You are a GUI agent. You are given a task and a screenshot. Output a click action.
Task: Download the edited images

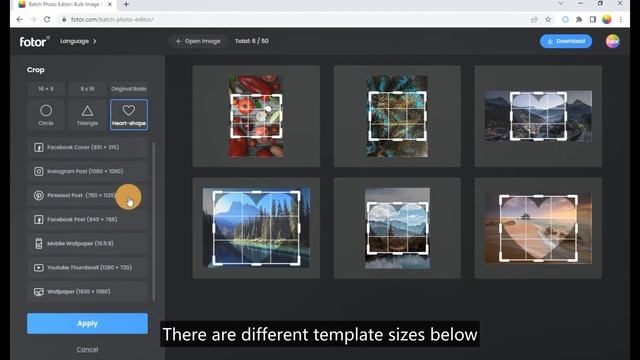pos(566,41)
